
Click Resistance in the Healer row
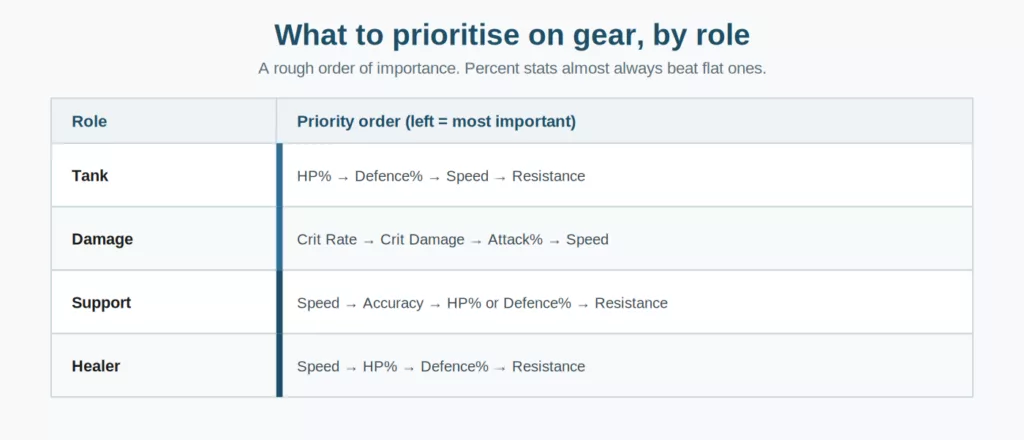[549, 367]
